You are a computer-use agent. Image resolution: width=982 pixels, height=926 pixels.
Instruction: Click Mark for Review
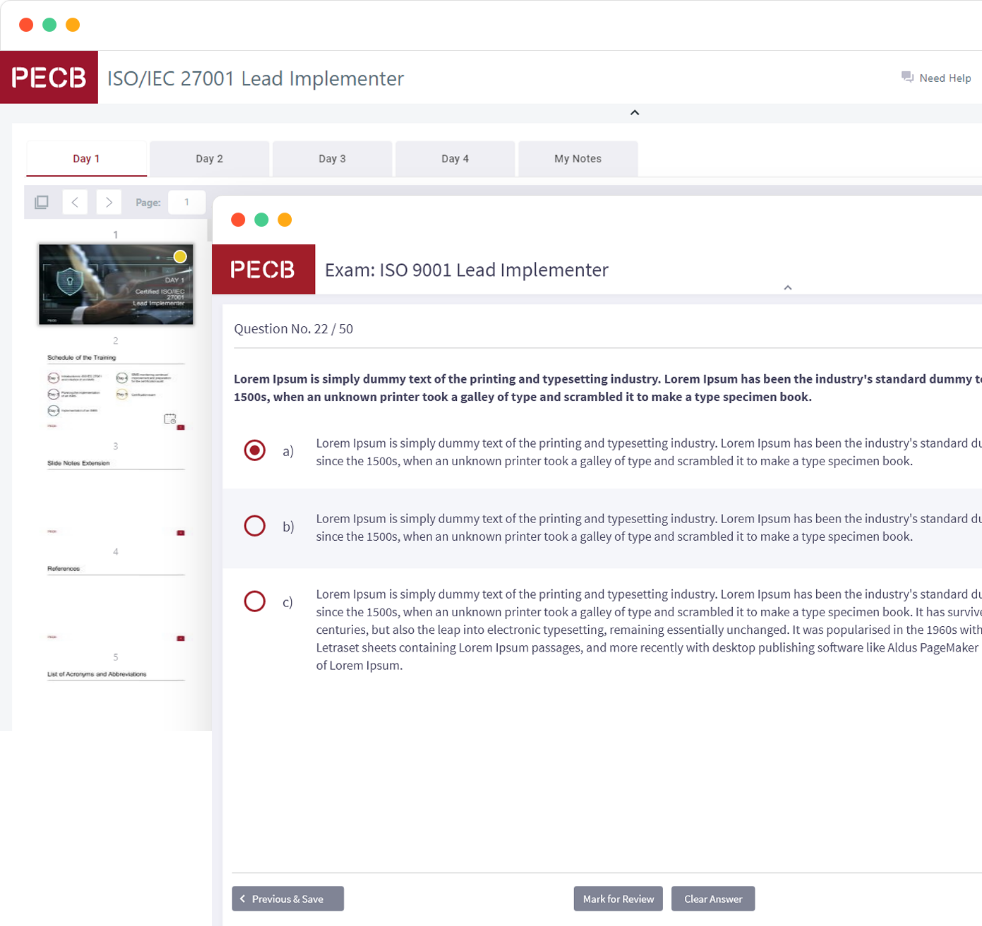(618, 899)
